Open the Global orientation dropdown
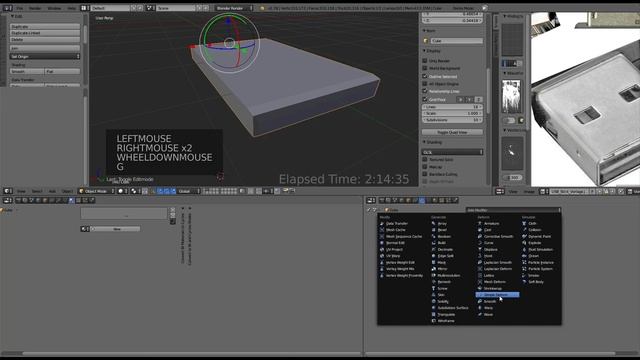The width and height of the screenshot is (640, 360). (189, 191)
